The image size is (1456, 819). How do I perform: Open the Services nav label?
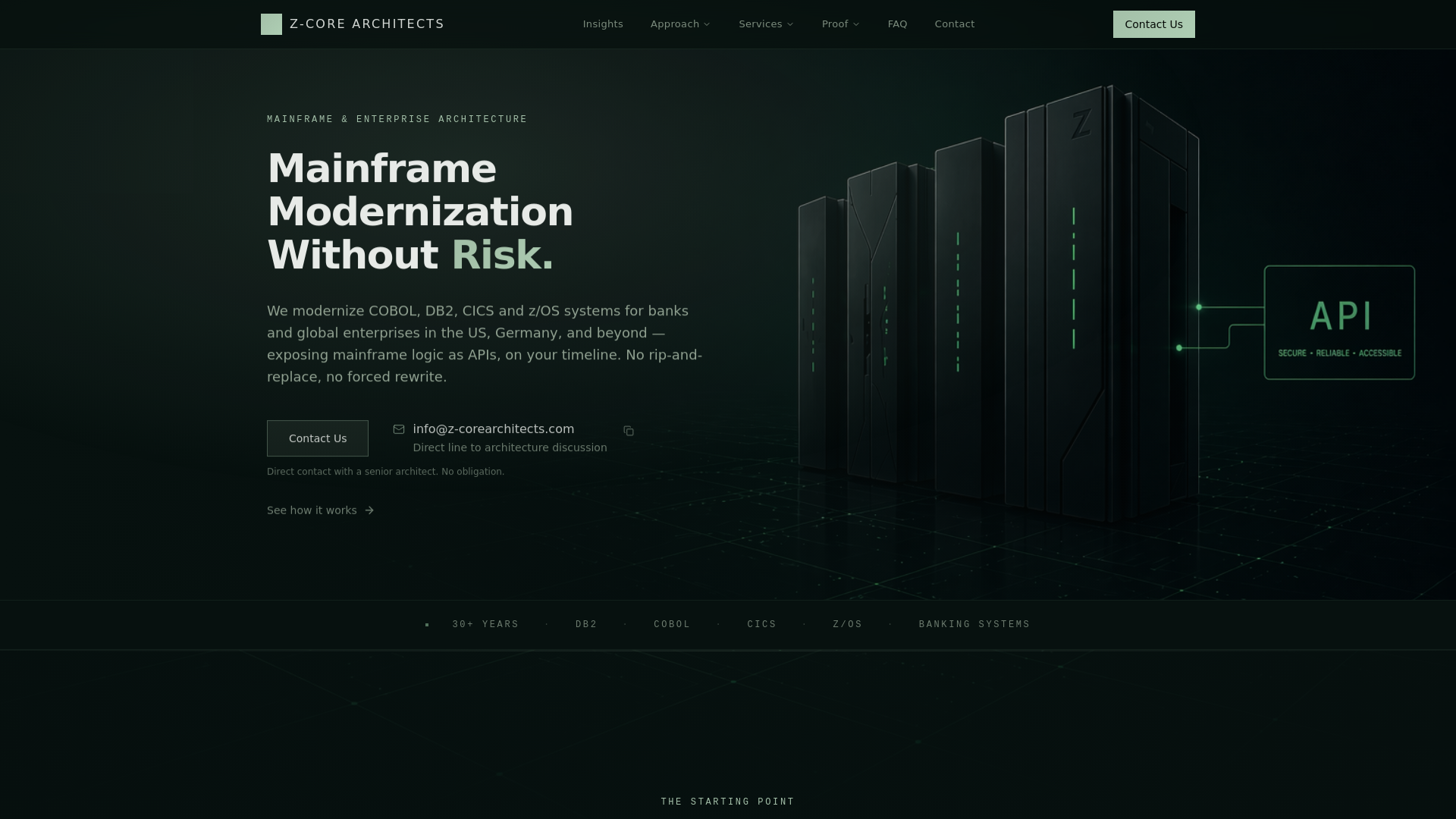(761, 24)
